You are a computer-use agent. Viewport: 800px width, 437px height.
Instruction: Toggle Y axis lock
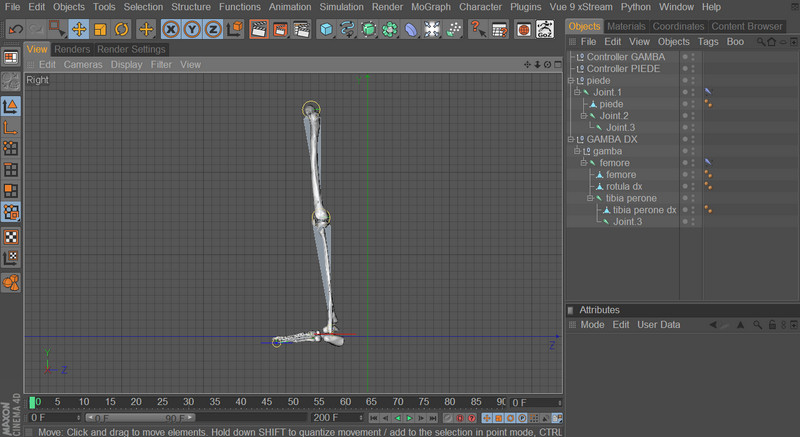point(191,29)
